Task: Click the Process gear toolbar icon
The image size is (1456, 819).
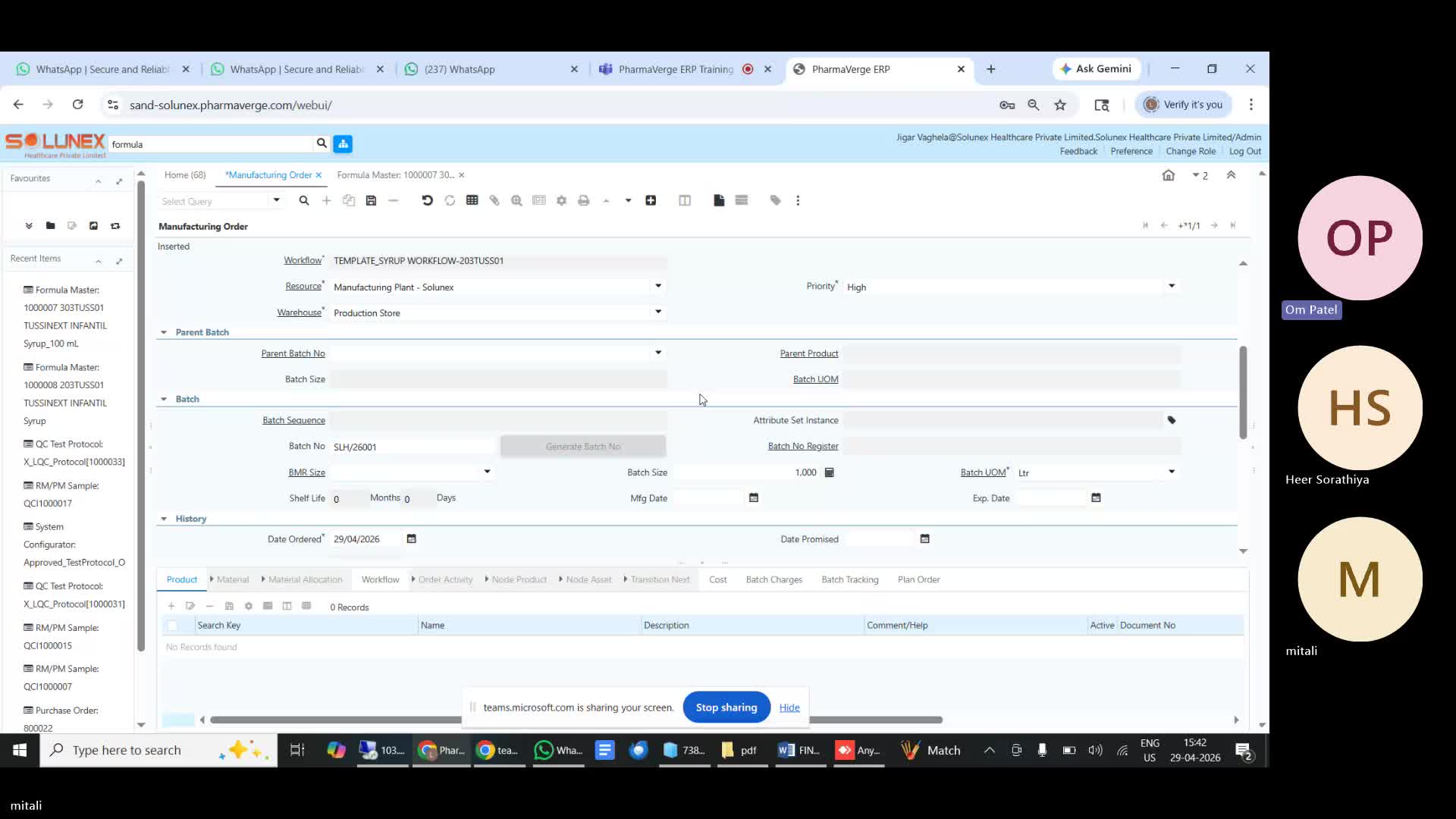Action: point(561,201)
